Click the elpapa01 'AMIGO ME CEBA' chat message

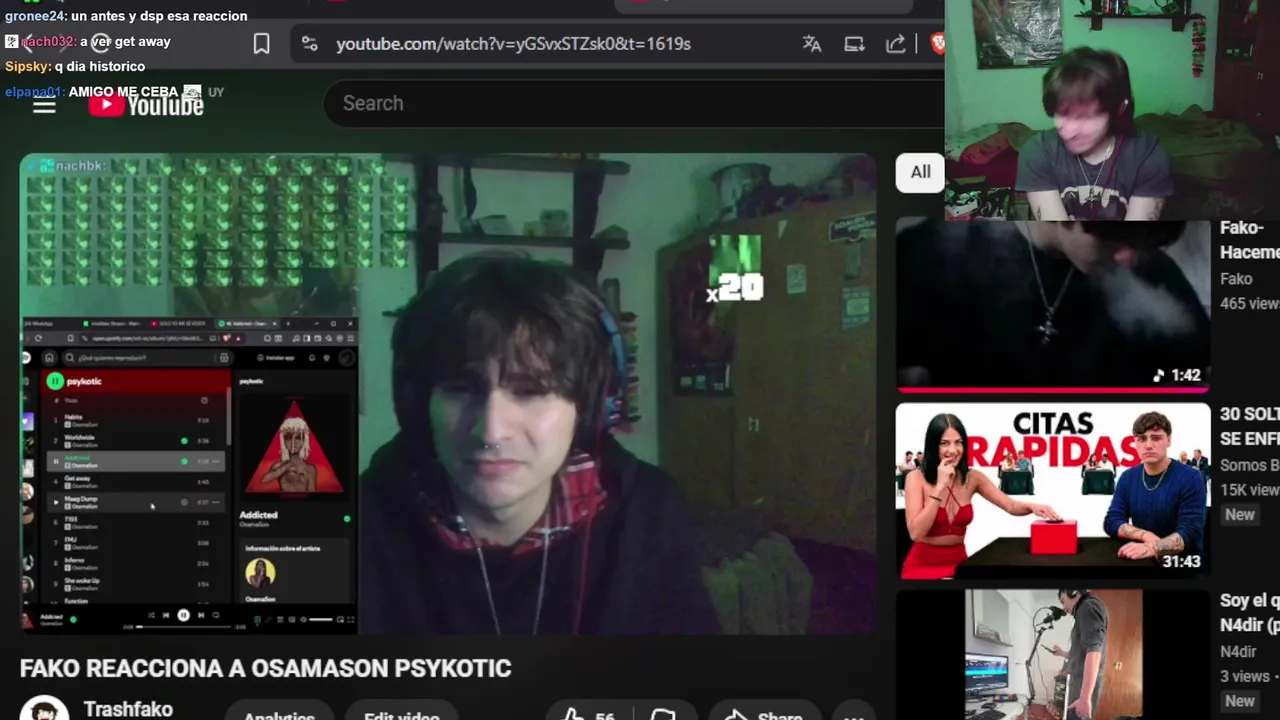115,91
